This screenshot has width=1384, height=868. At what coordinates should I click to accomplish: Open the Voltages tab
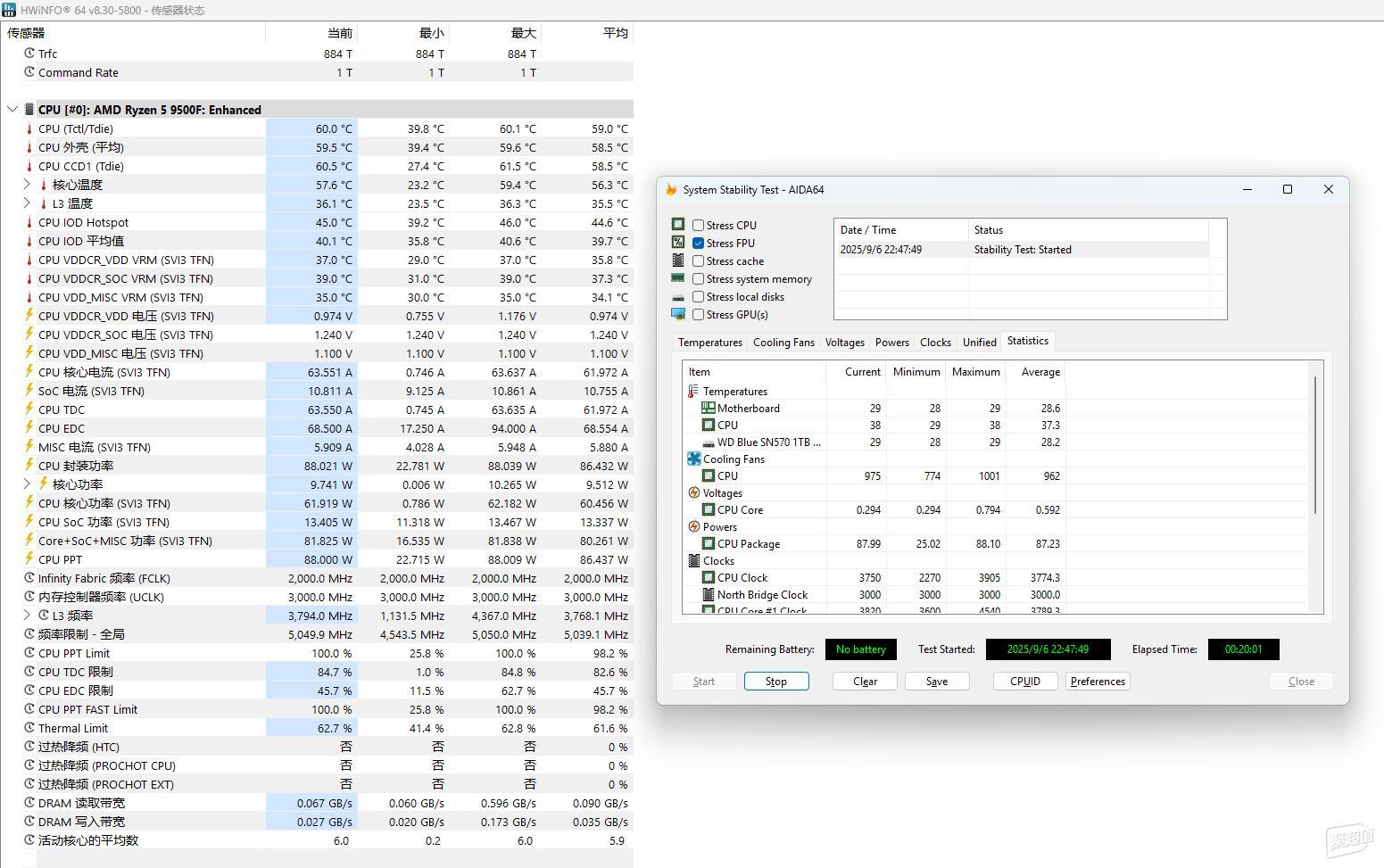(x=844, y=343)
